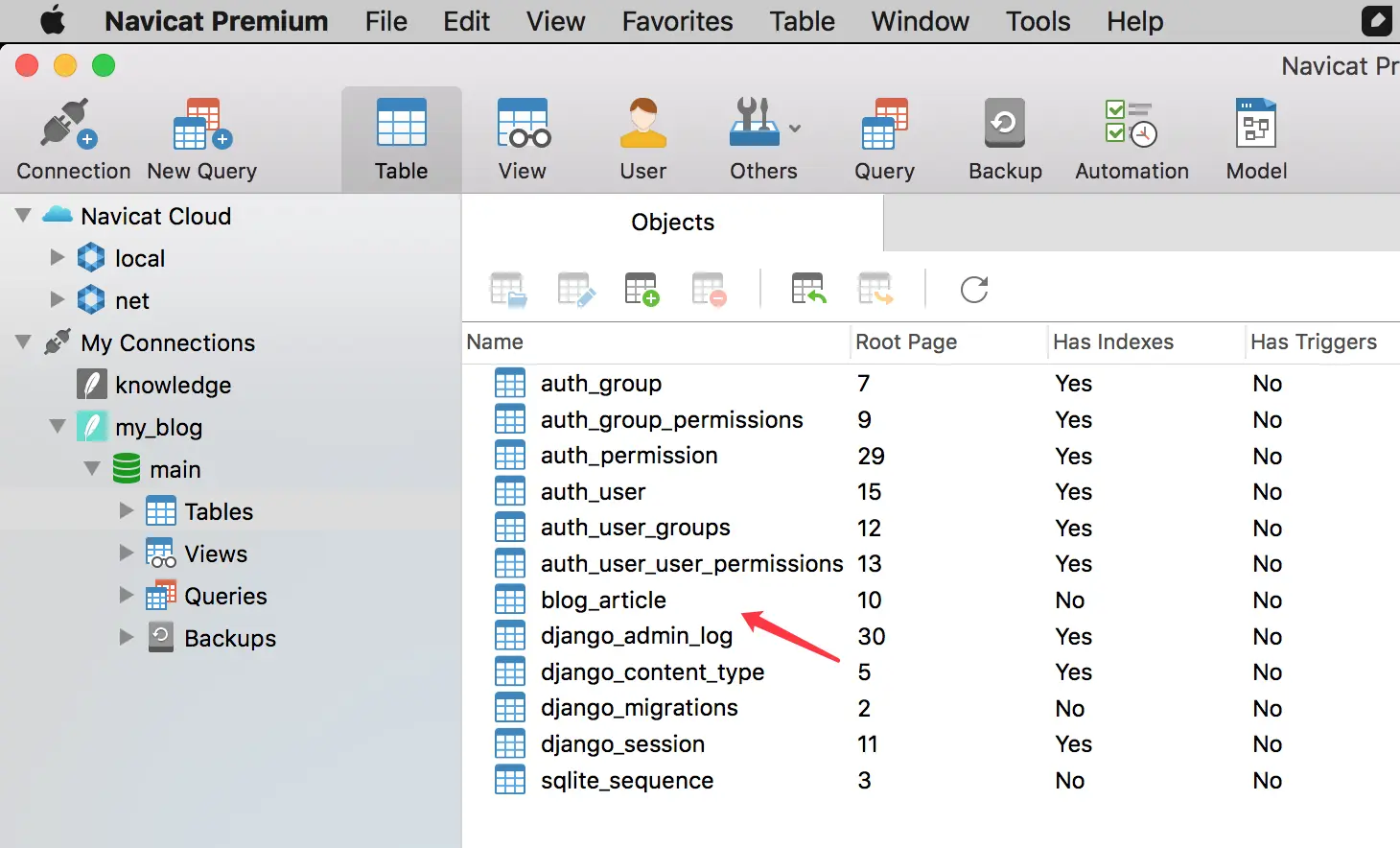Image resolution: width=1400 pixels, height=848 pixels.
Task: Open the Help menu
Action: [1135, 21]
